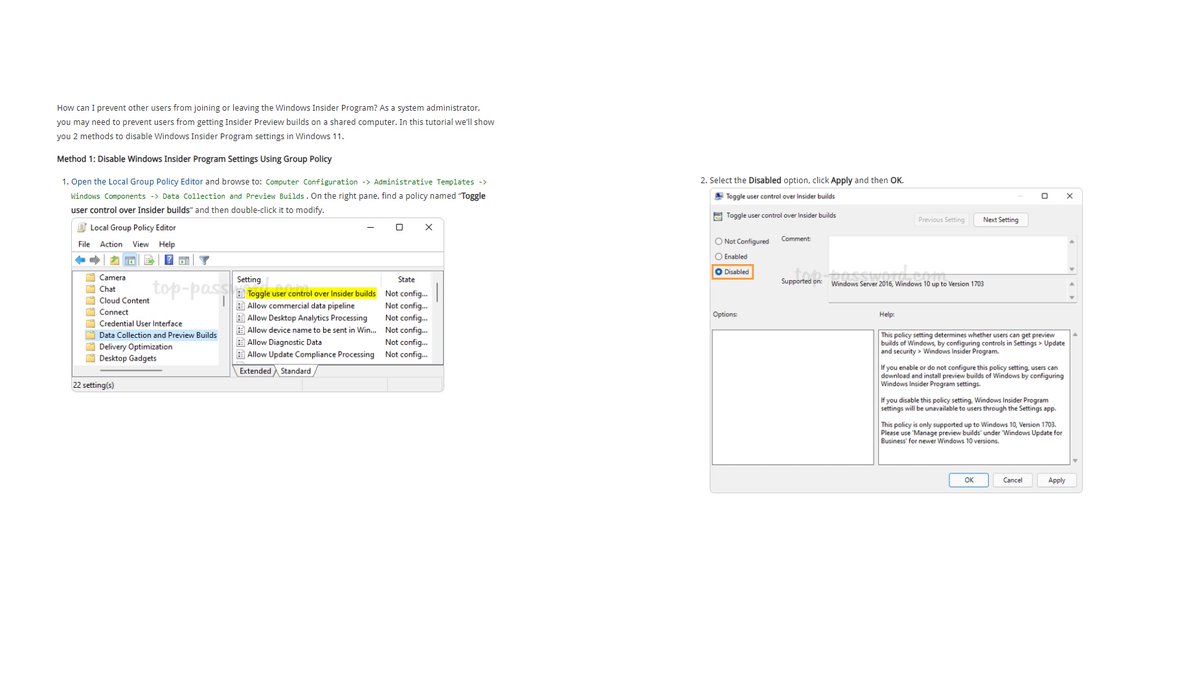Open the File menu in Group Policy Editor

[84, 244]
